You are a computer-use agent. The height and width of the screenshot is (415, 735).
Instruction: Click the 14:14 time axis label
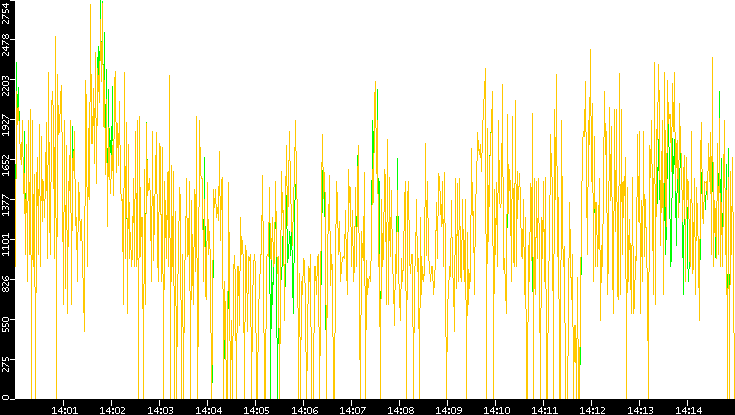(x=688, y=410)
